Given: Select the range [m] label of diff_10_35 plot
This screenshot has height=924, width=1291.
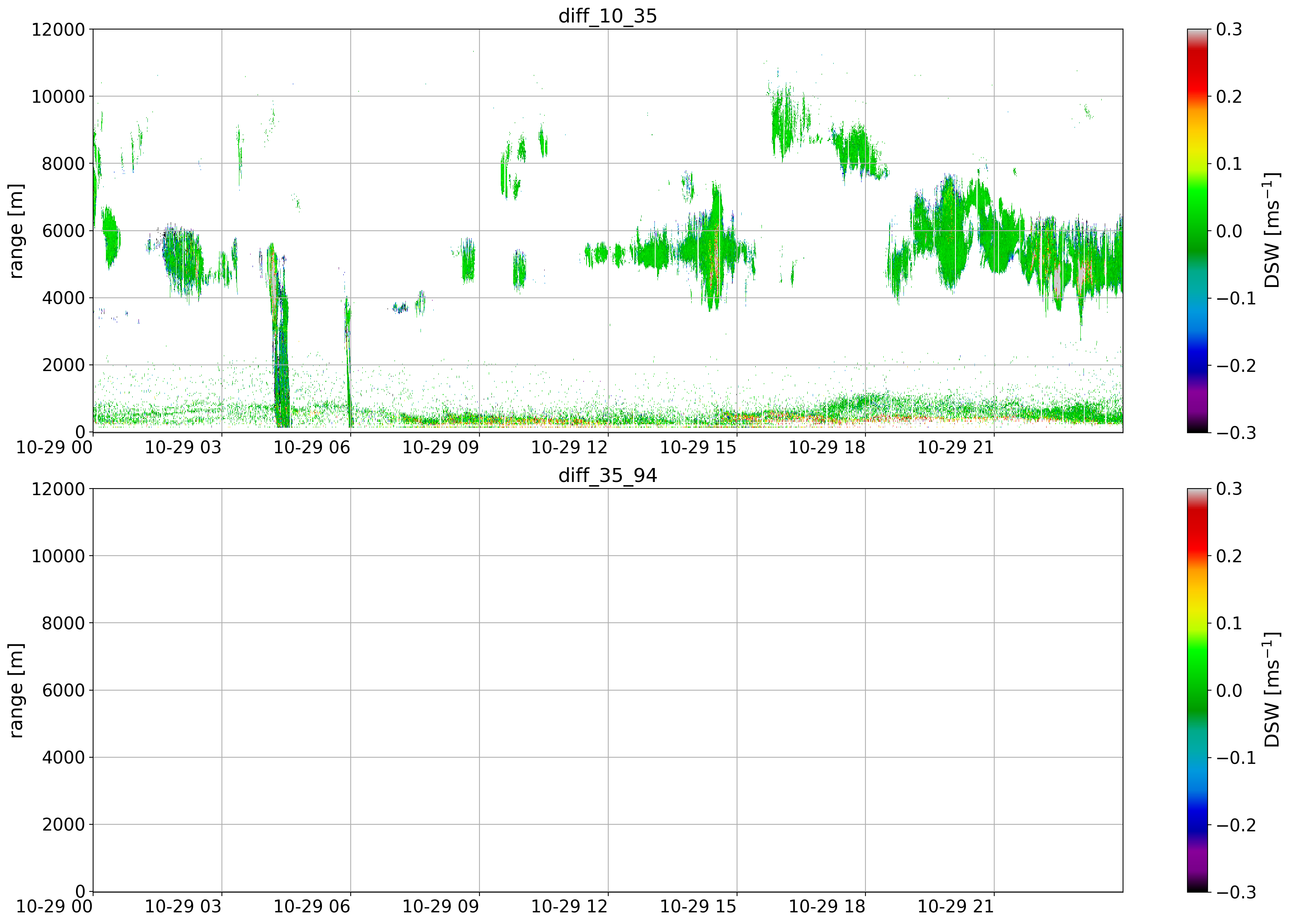Looking at the screenshot, I should tap(16, 230).
